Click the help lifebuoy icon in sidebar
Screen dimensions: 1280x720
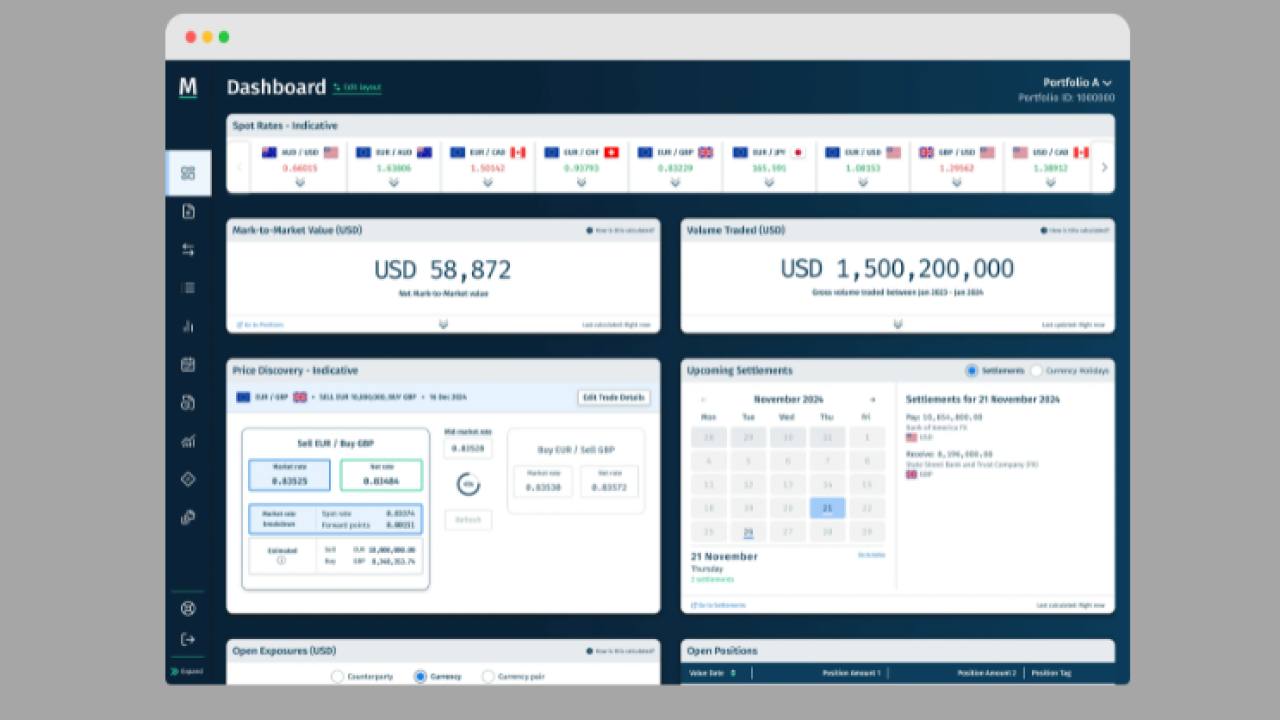(x=188, y=608)
